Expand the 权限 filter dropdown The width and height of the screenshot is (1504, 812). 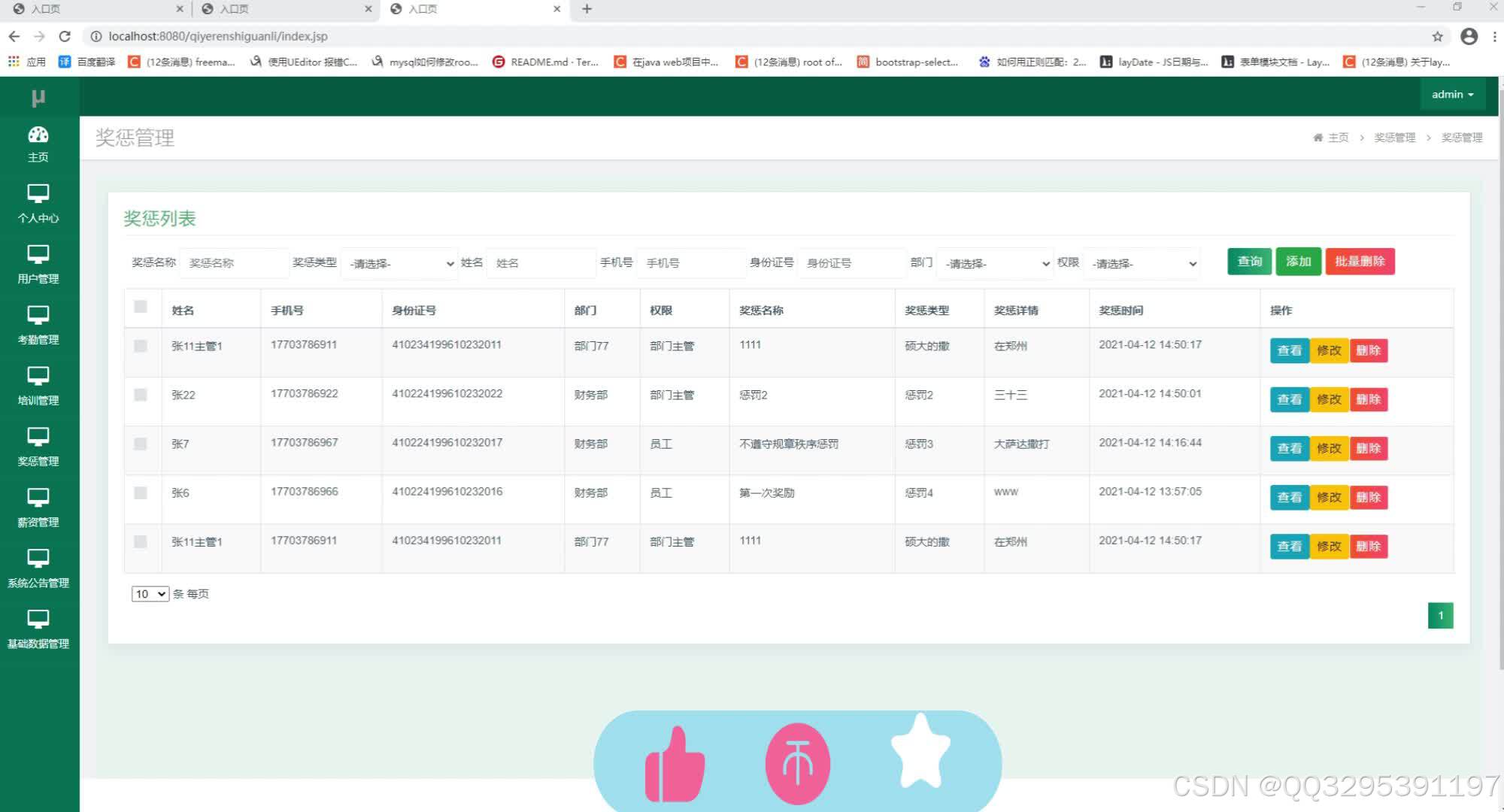pyautogui.click(x=1142, y=263)
